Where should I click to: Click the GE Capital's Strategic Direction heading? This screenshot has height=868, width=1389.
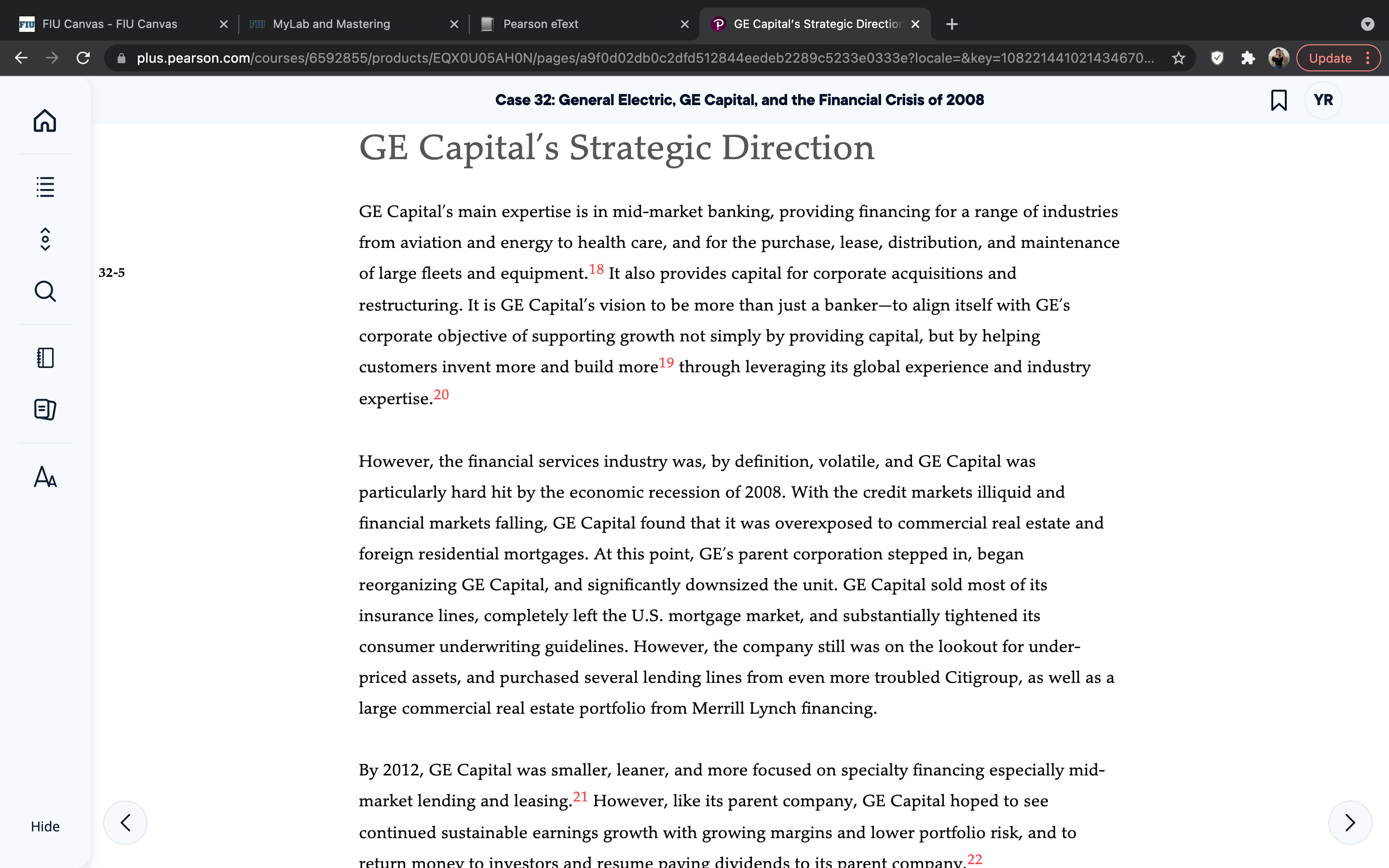(616, 148)
